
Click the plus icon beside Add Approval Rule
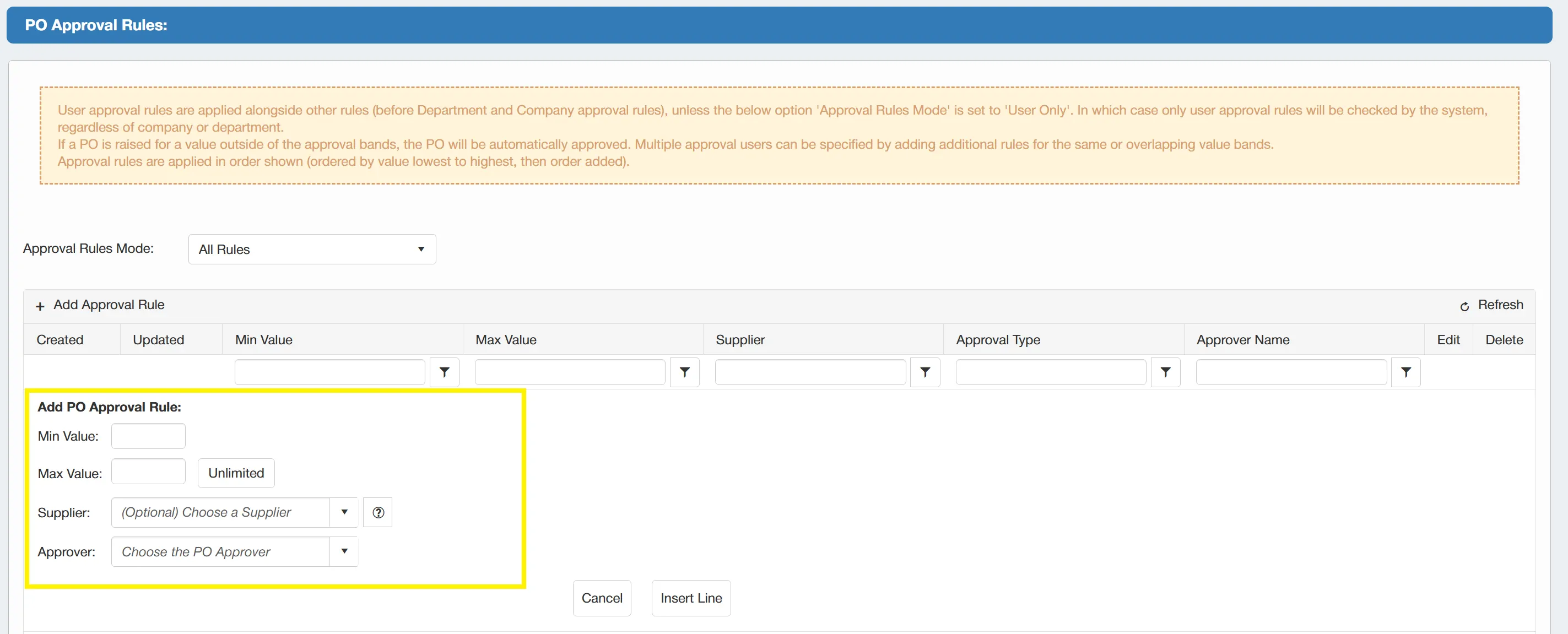click(x=40, y=306)
